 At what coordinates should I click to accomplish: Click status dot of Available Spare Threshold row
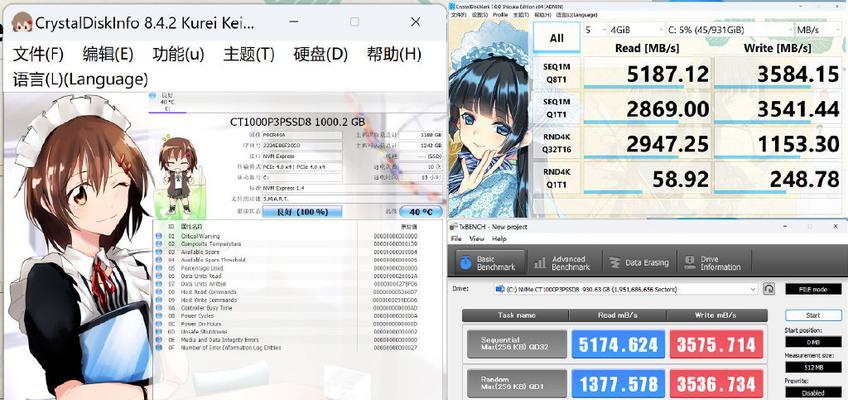pyautogui.click(x=159, y=260)
